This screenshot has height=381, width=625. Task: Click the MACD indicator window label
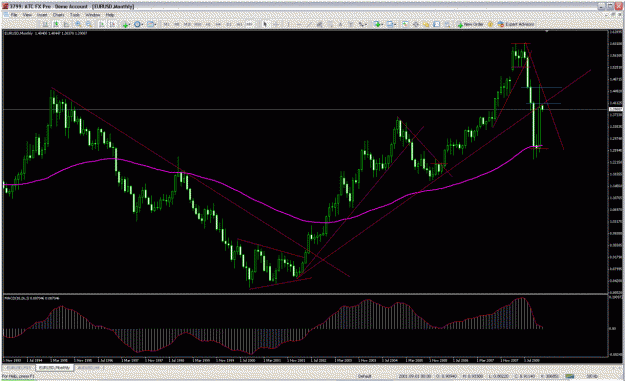pos(31,298)
